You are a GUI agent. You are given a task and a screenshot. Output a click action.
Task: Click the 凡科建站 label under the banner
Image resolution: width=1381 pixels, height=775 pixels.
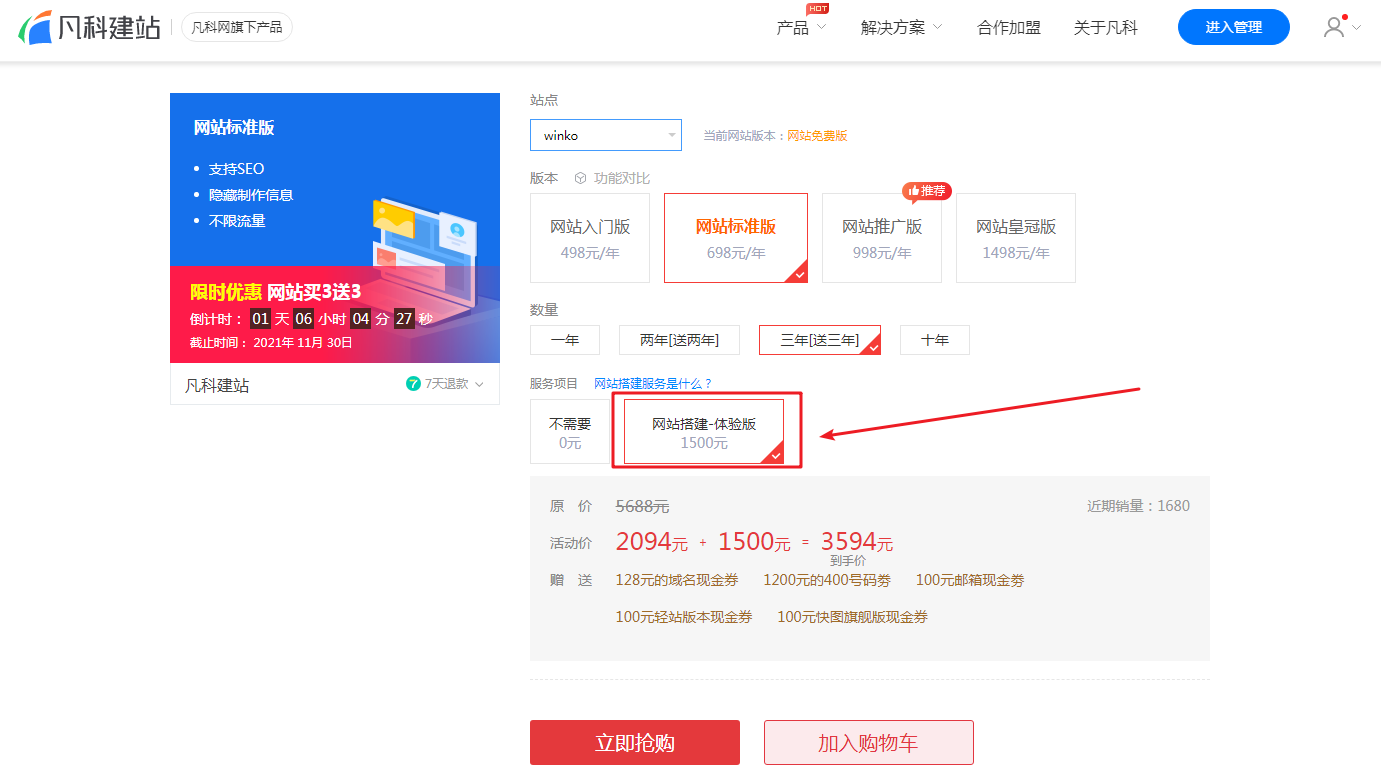click(217, 385)
